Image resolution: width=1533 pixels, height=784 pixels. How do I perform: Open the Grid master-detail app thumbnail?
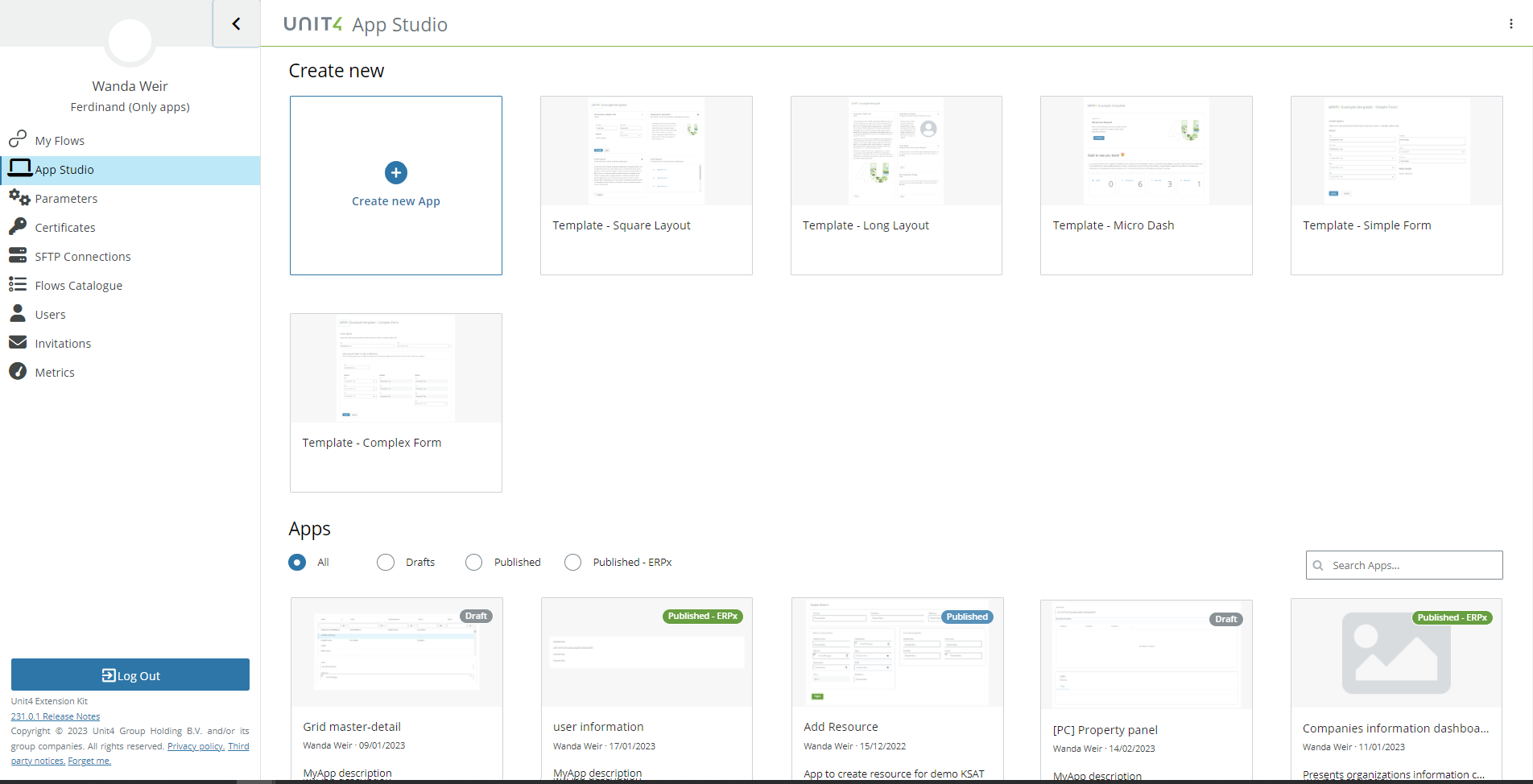point(396,652)
